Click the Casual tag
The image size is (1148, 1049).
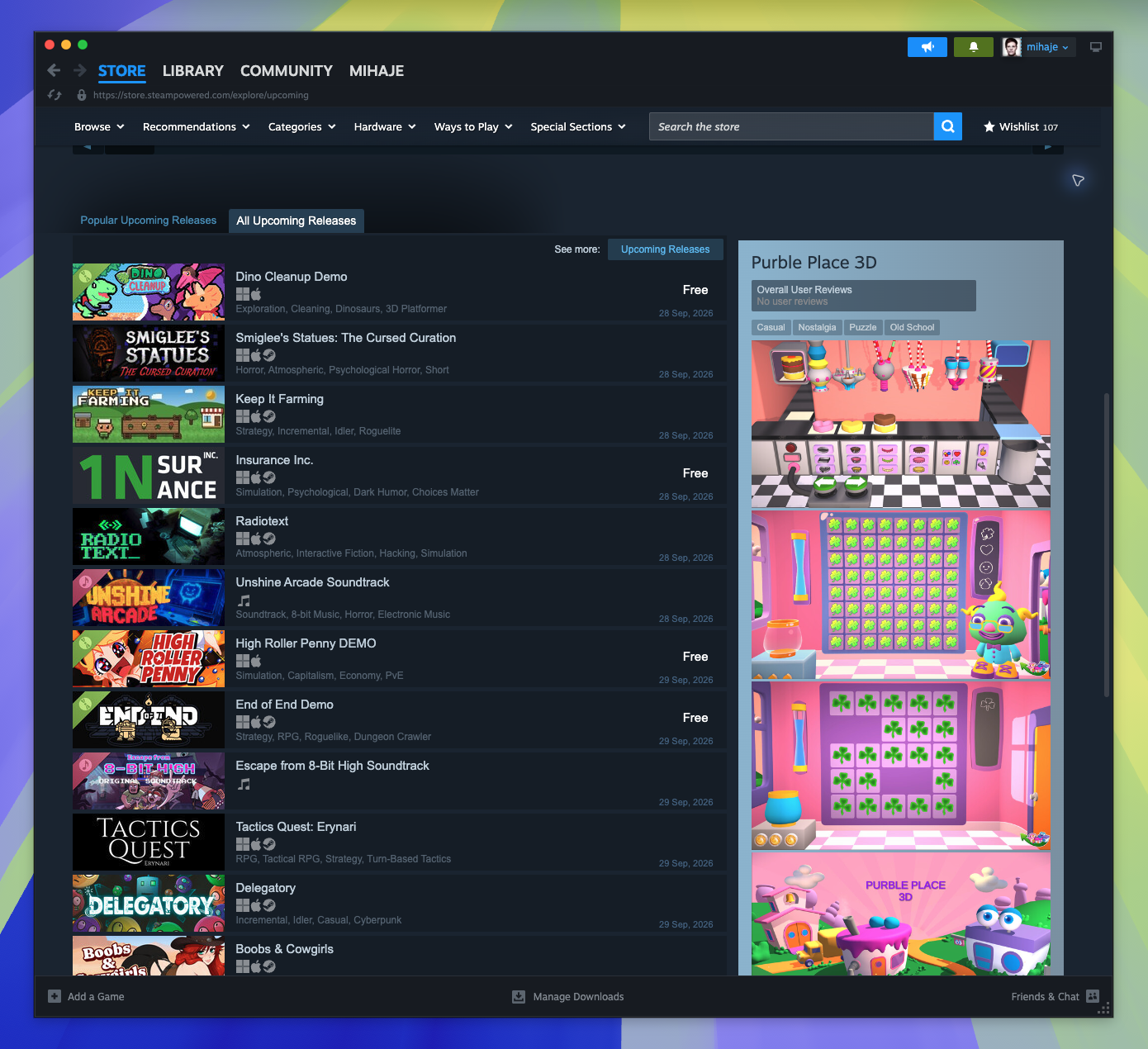tap(771, 327)
